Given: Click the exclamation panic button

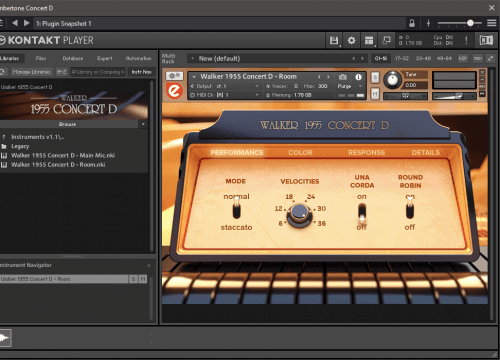Looking at the screenshot, I should tap(466, 40).
